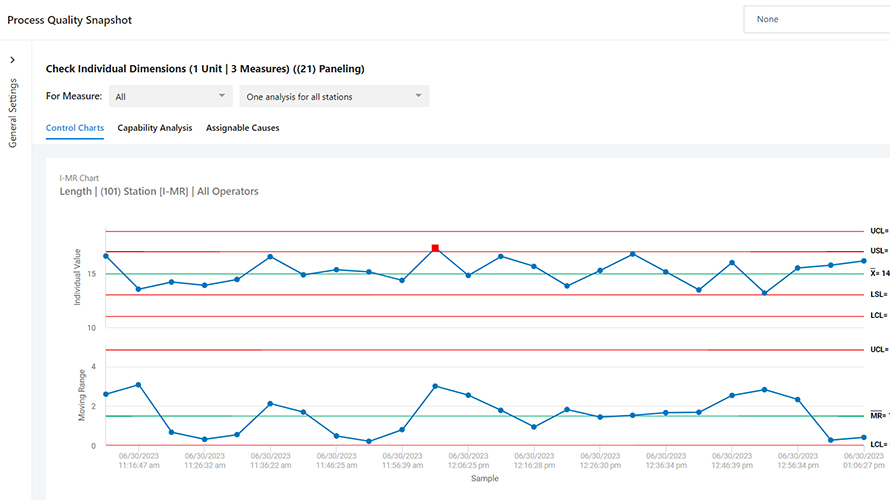Open 'One analysis for all stations' dropdown

pyautogui.click(x=334, y=97)
